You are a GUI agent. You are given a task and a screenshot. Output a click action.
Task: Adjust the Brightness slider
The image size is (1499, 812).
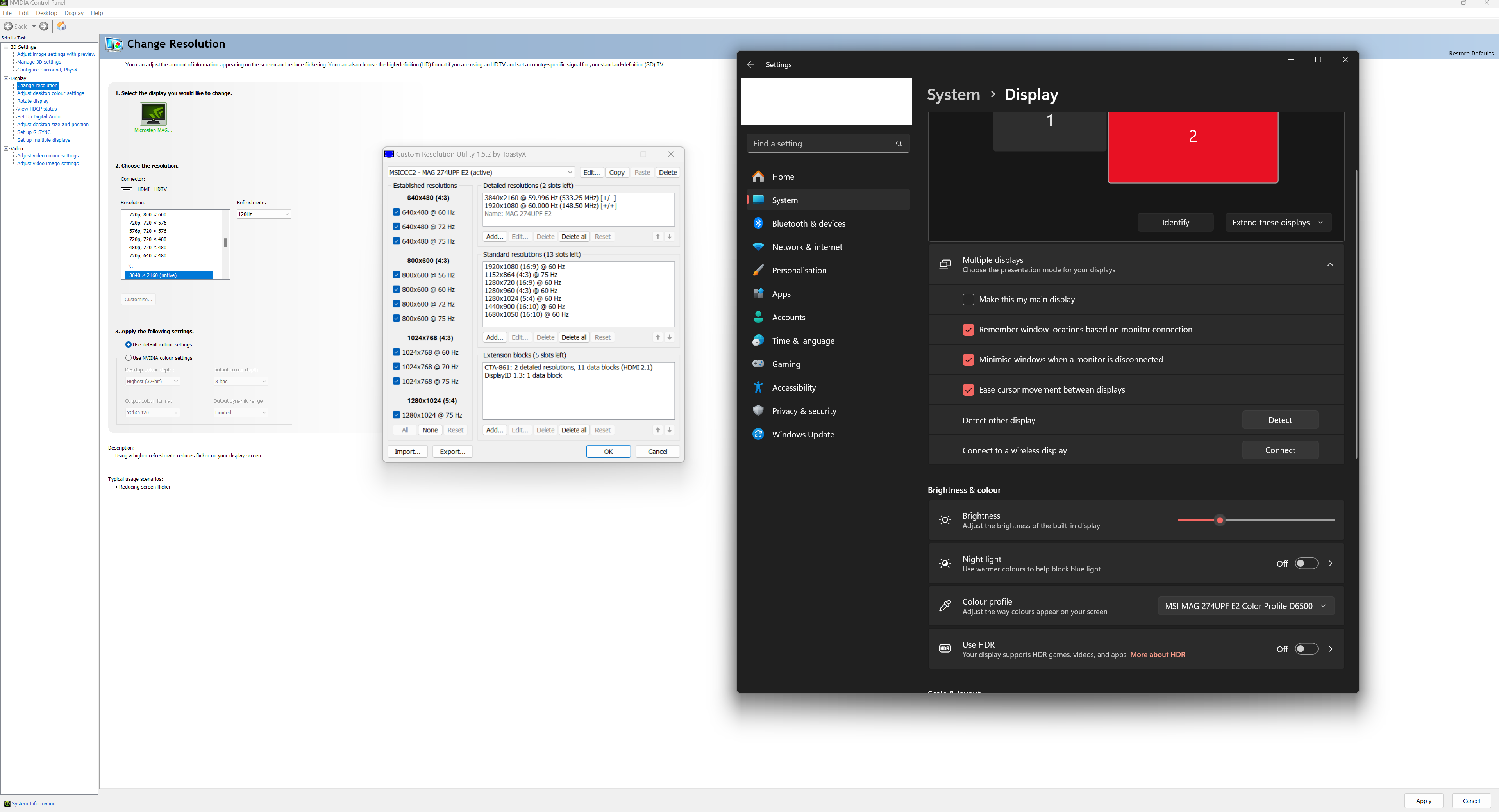[1220, 520]
